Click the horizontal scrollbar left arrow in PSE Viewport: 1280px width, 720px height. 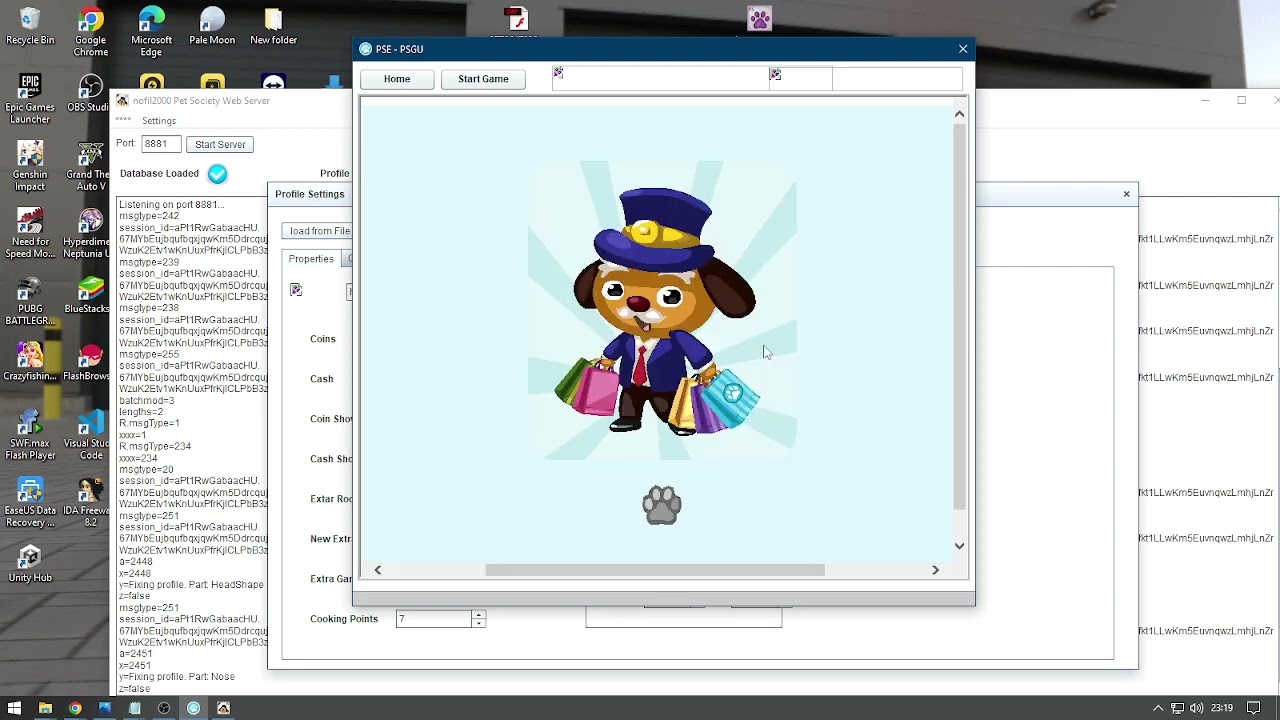pyautogui.click(x=378, y=570)
